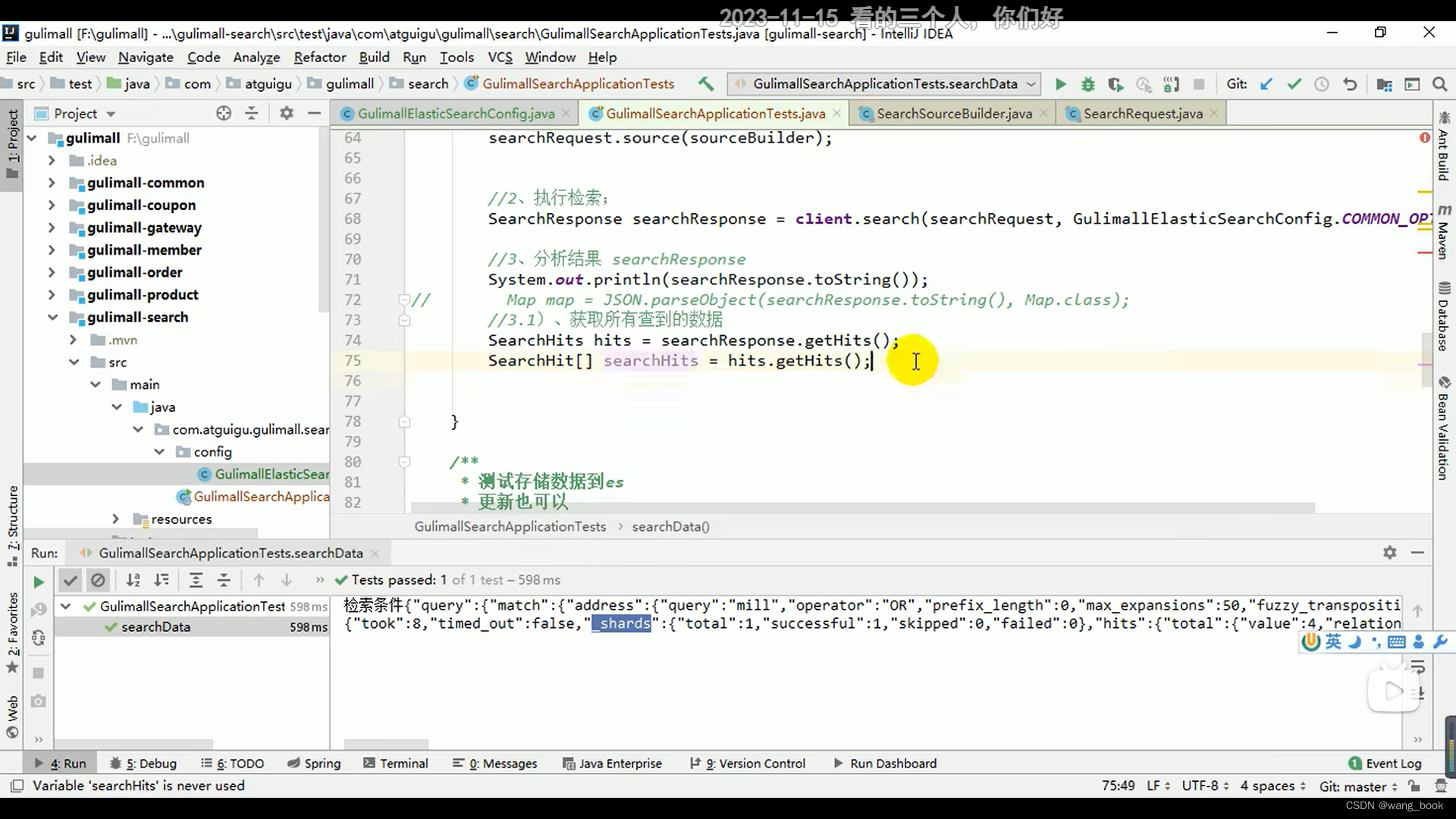
Task: Toggle show passed tests
Action: (70, 580)
